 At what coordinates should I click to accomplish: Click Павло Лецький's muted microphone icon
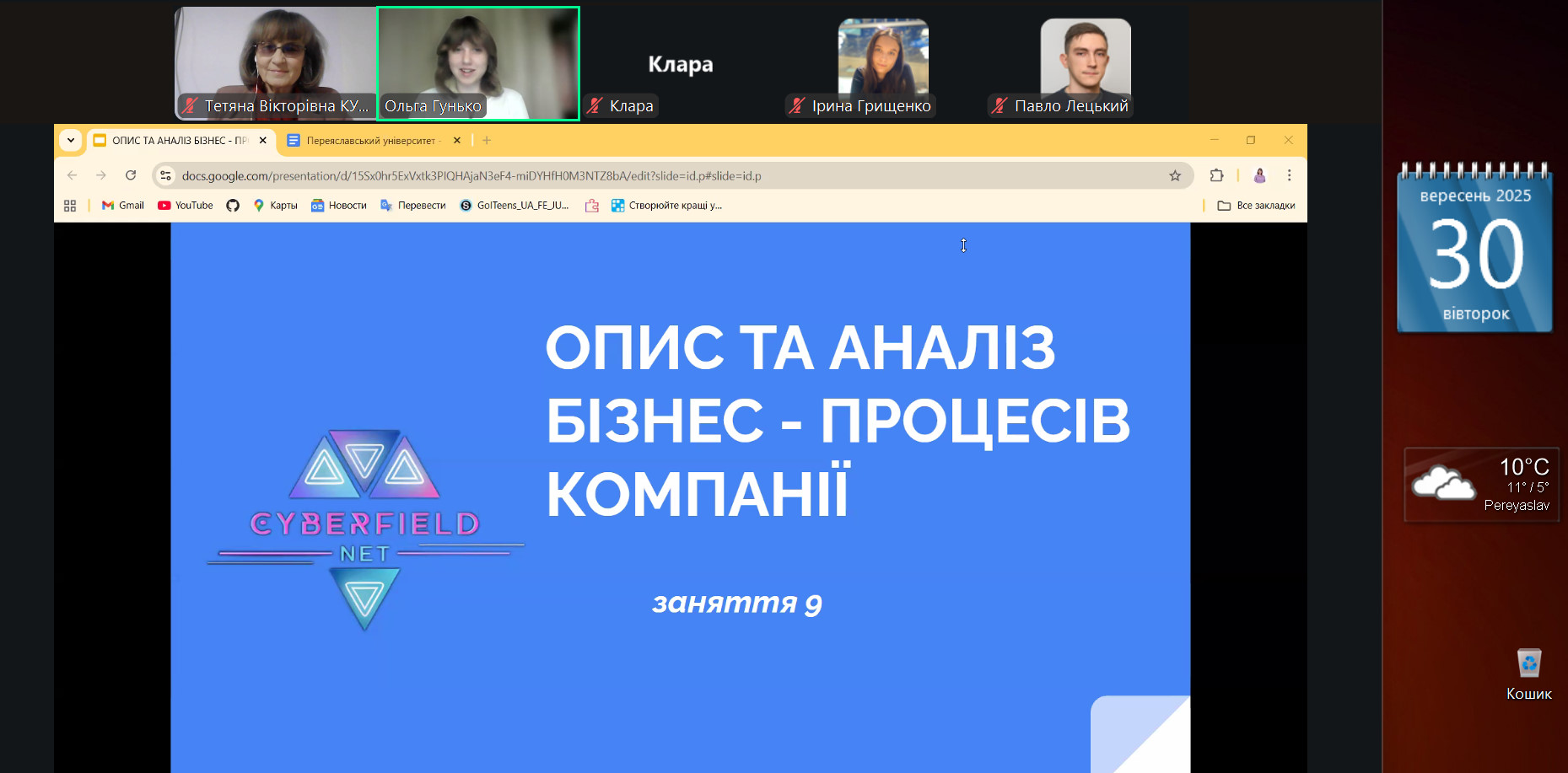point(1000,105)
